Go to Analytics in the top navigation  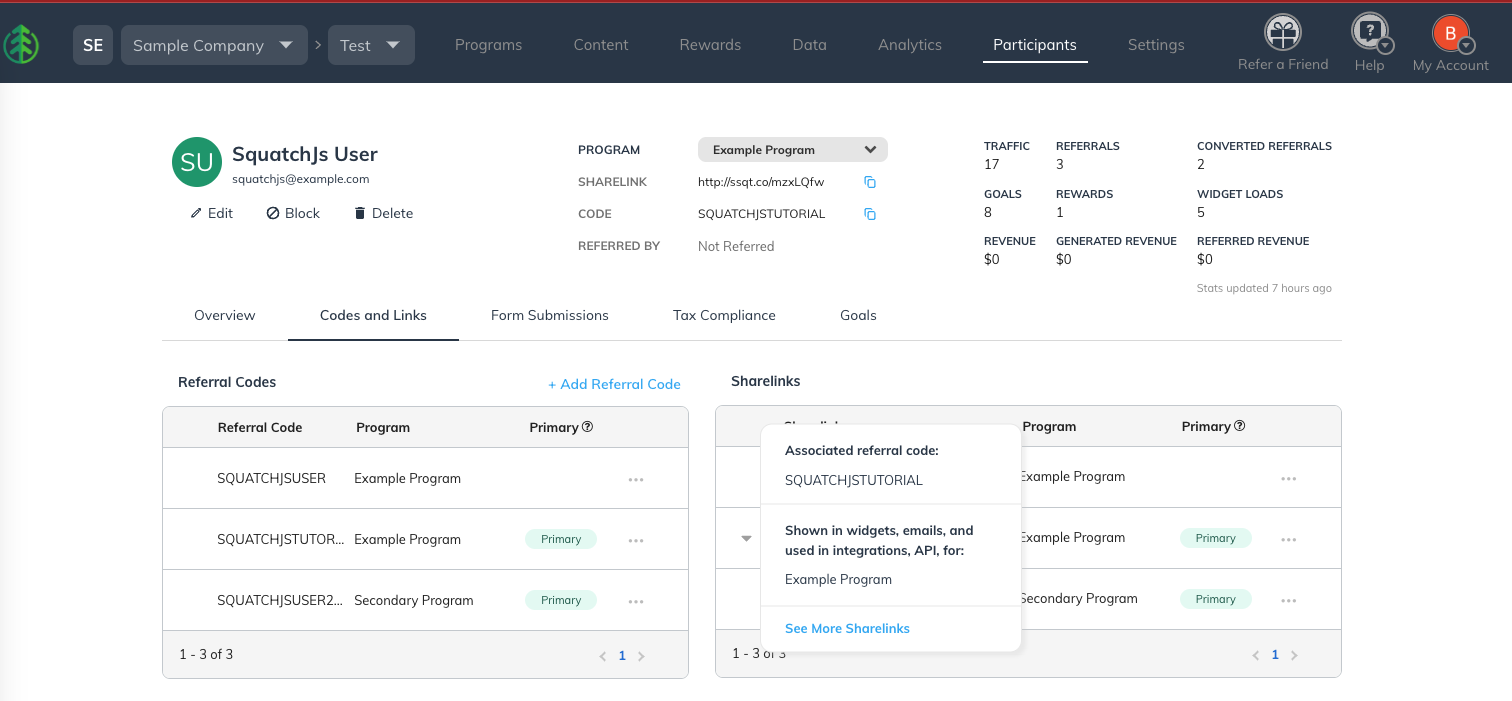(909, 45)
